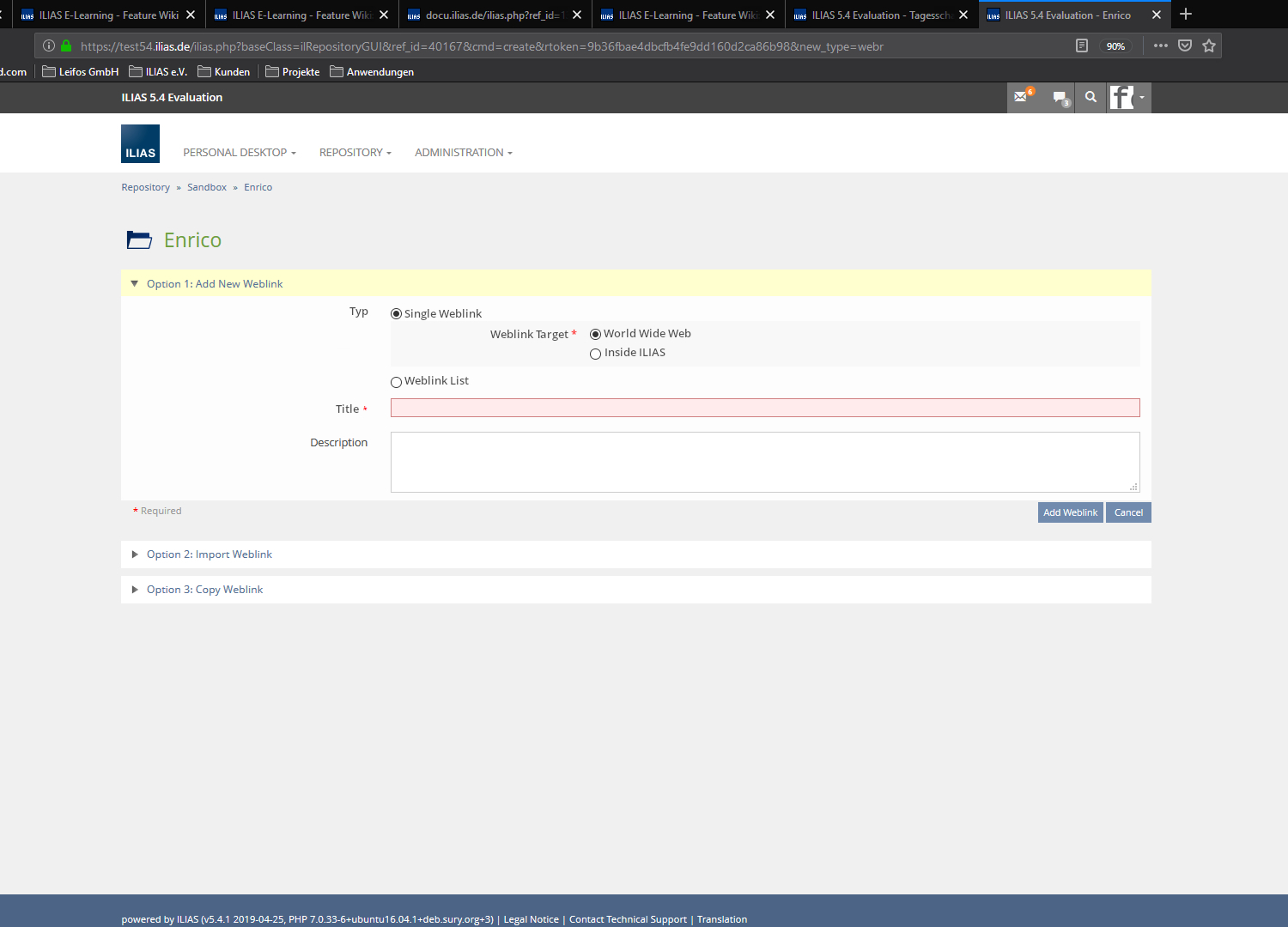
Task: Go to Sandbox breadcrumb link
Action: point(207,187)
